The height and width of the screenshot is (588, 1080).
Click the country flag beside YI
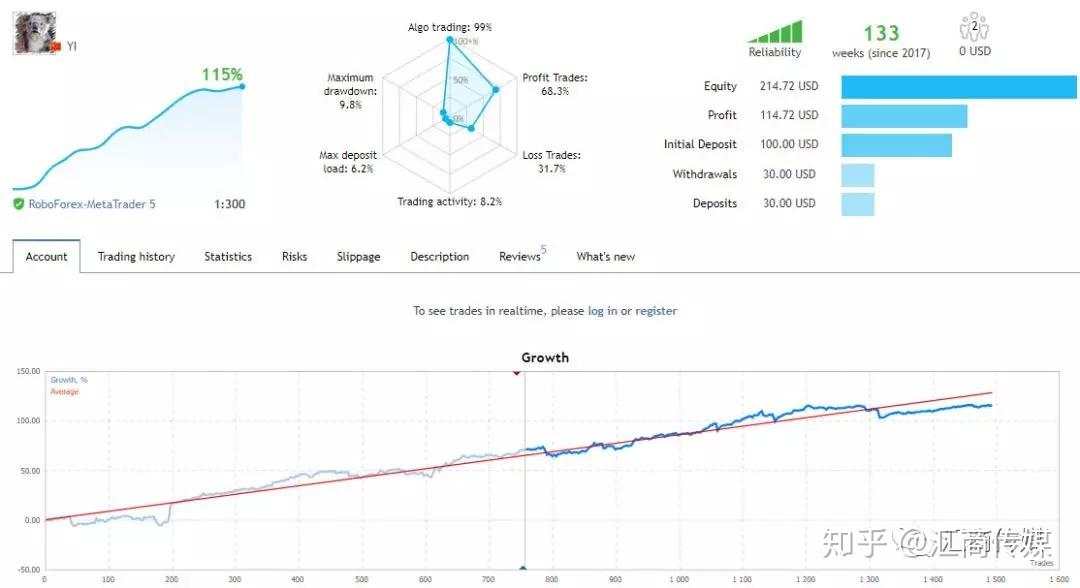coord(56,47)
